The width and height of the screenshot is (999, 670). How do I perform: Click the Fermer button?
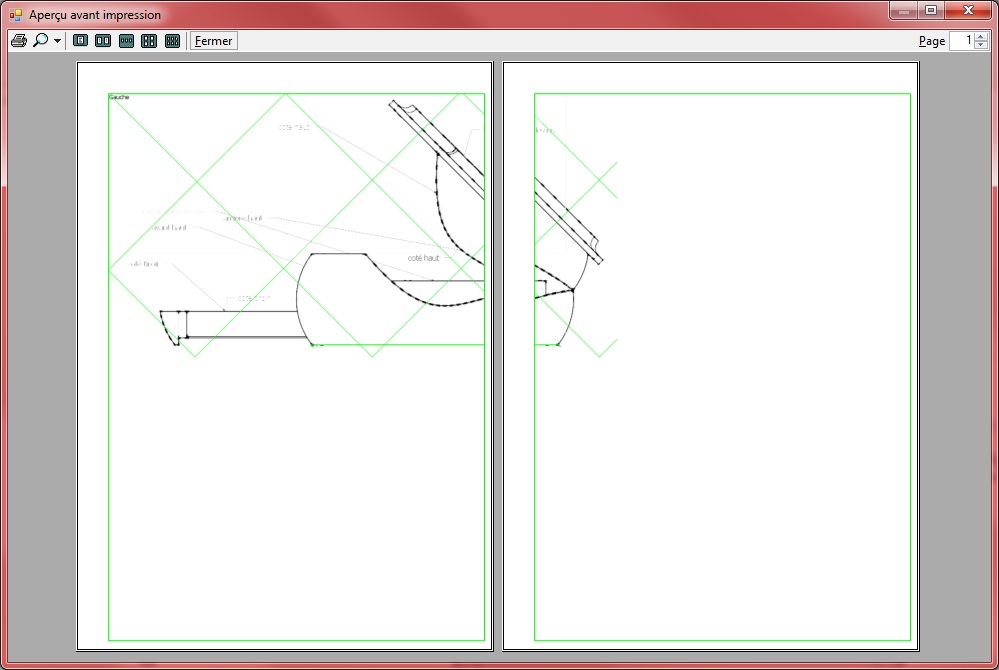[213, 41]
